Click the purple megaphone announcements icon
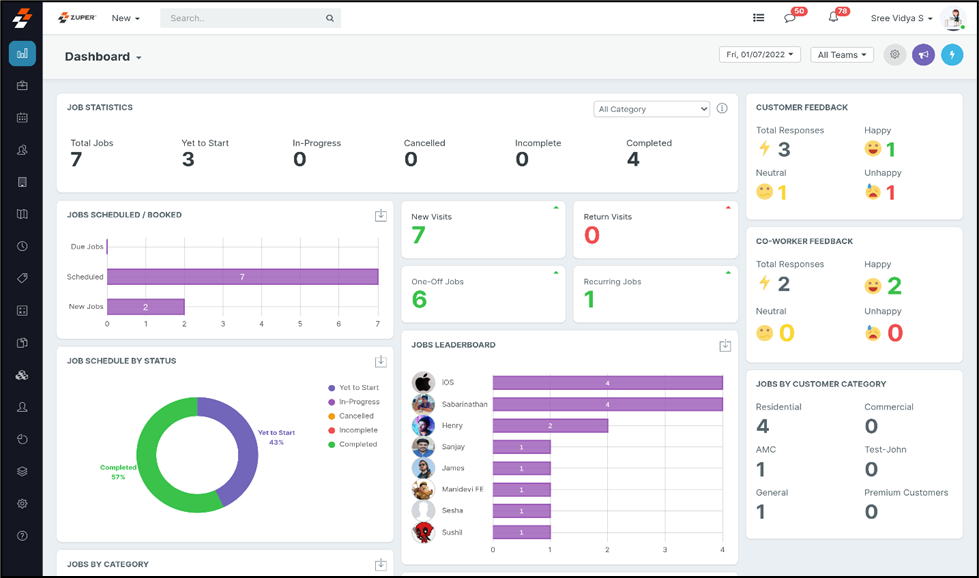979x578 pixels. tap(923, 54)
